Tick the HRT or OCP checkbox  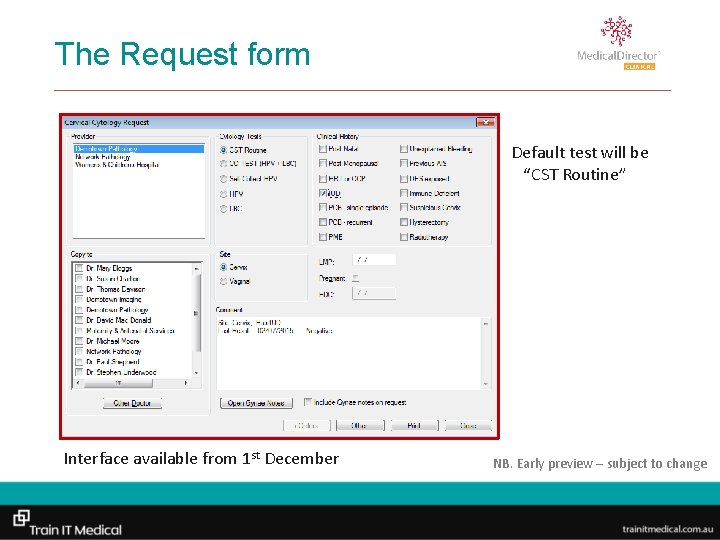[323, 179]
